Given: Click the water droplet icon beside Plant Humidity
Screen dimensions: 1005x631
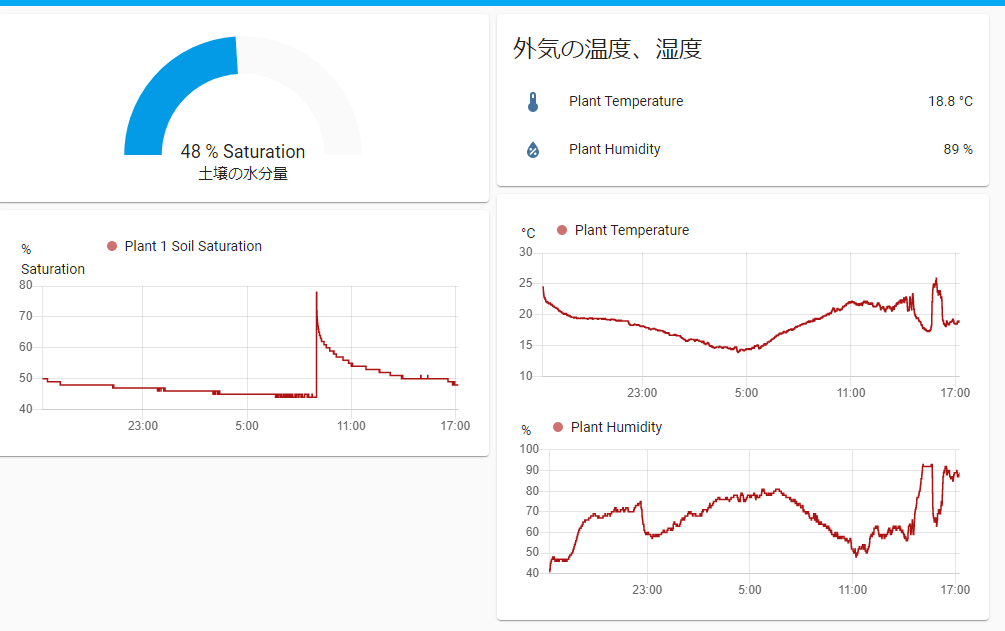Looking at the screenshot, I should coord(533,150).
